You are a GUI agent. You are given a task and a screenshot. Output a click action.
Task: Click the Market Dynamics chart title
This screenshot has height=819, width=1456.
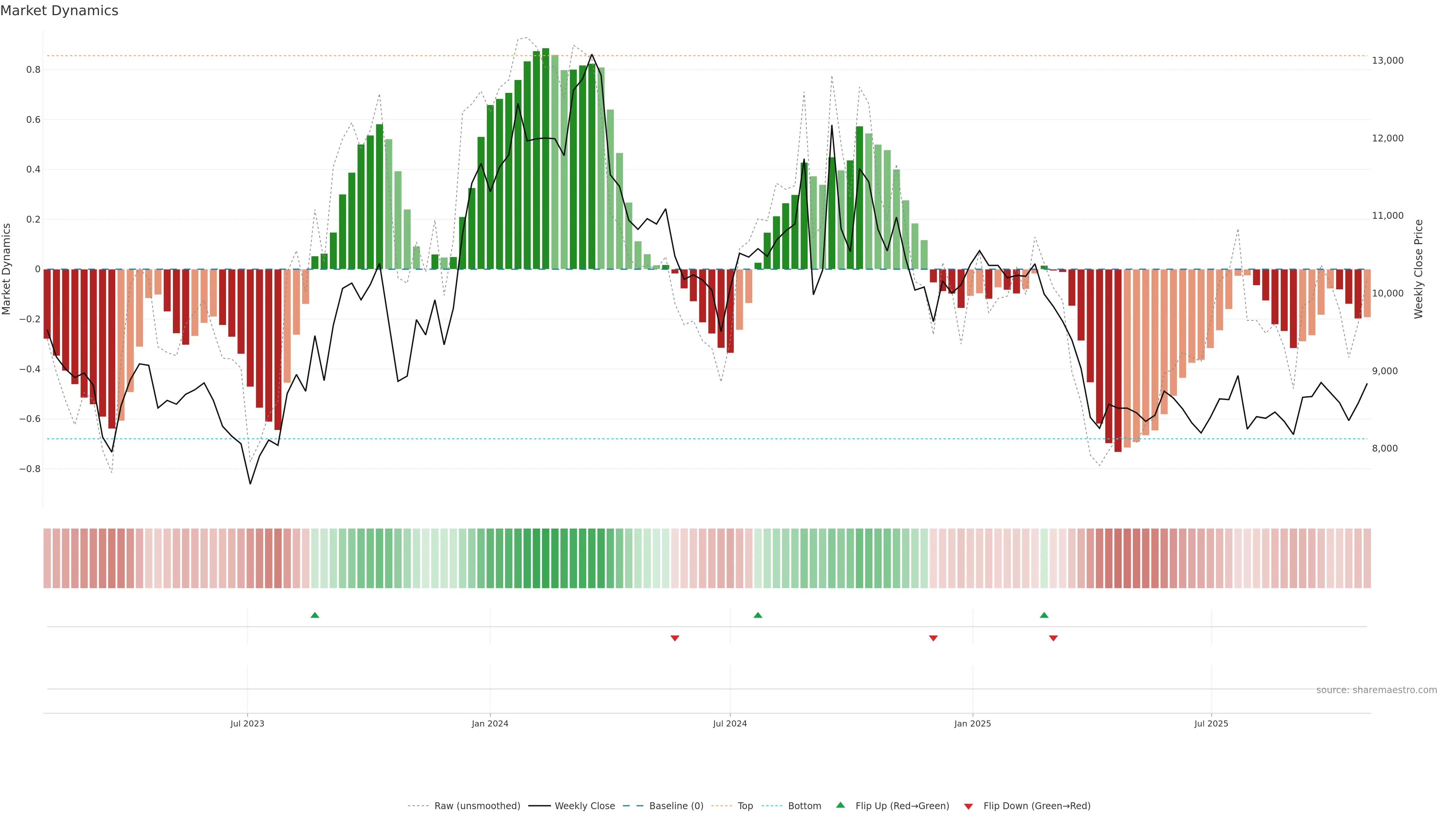click(x=60, y=11)
